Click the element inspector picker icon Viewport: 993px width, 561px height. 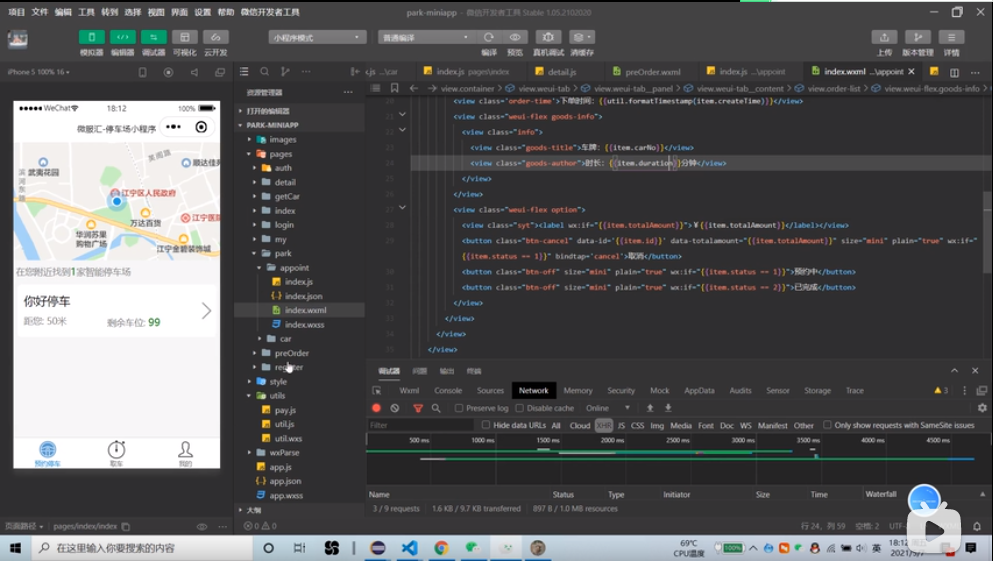point(377,391)
